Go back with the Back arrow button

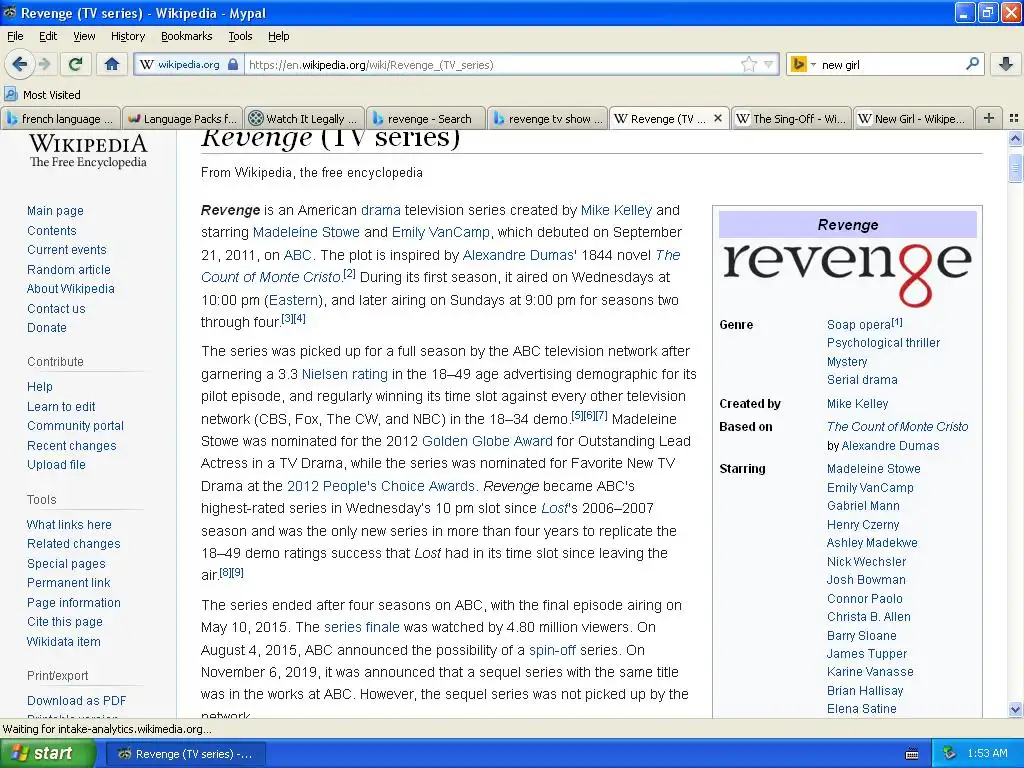[x=19, y=64]
